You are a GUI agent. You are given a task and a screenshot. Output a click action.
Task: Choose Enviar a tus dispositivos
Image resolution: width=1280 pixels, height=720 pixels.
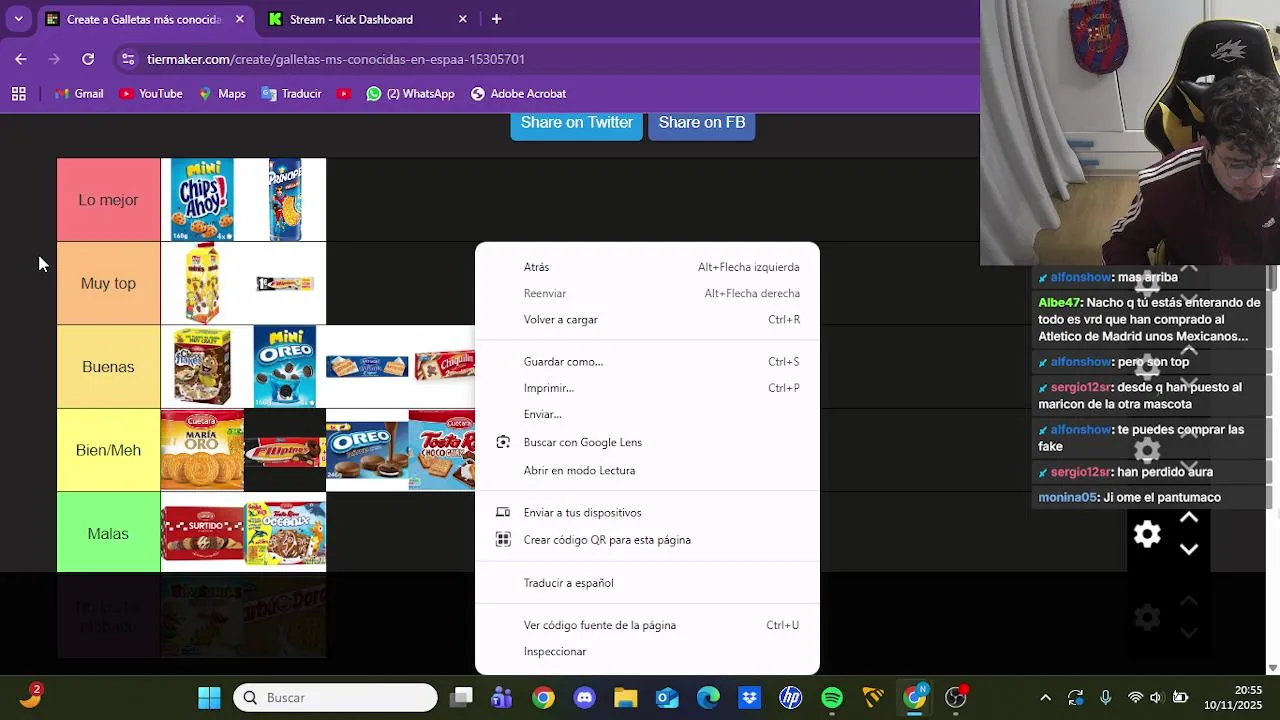pyautogui.click(x=647, y=512)
